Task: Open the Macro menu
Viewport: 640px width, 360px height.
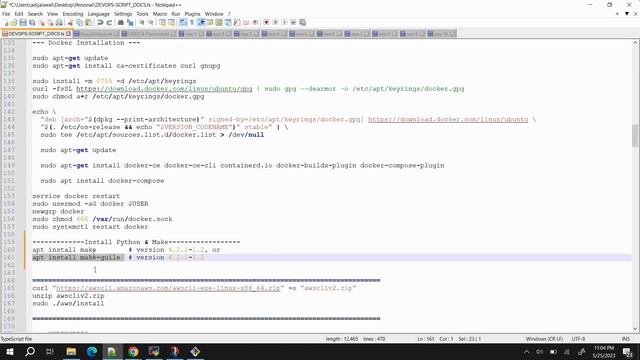Action: coord(160,14)
